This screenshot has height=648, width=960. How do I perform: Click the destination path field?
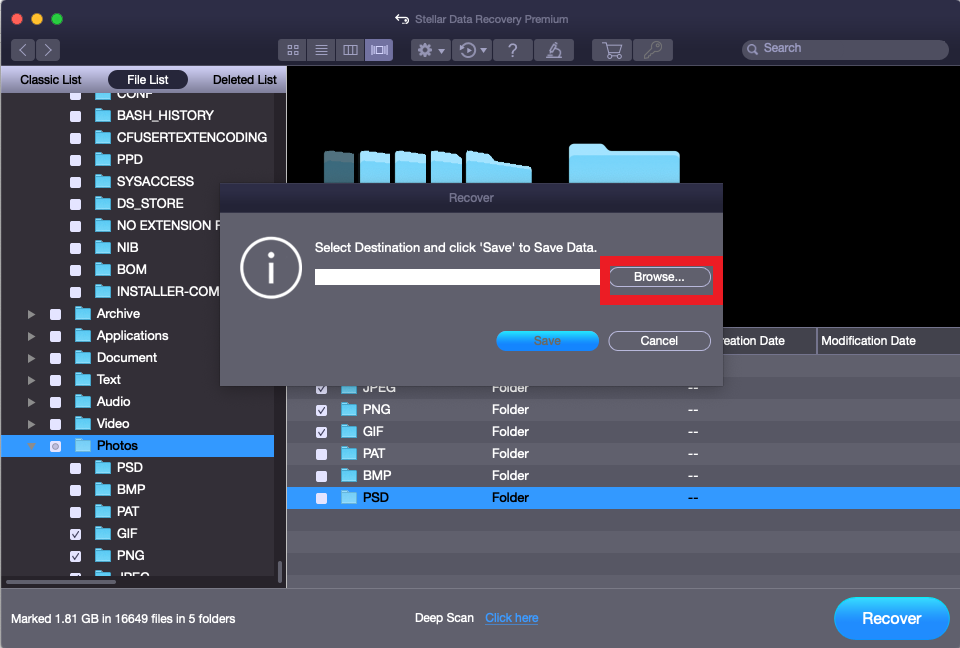click(x=457, y=277)
